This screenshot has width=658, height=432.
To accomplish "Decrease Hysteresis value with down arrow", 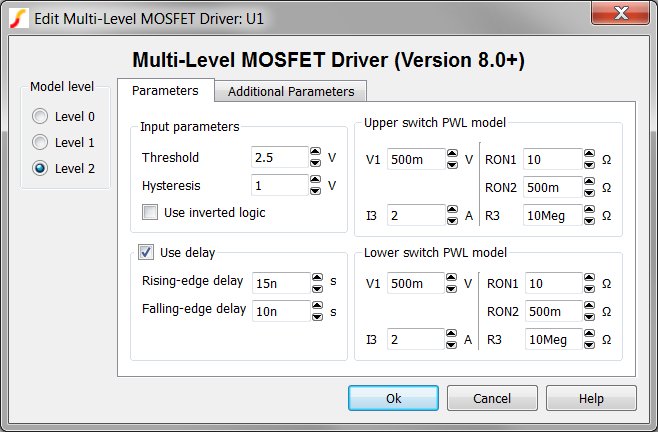I will [x=316, y=190].
